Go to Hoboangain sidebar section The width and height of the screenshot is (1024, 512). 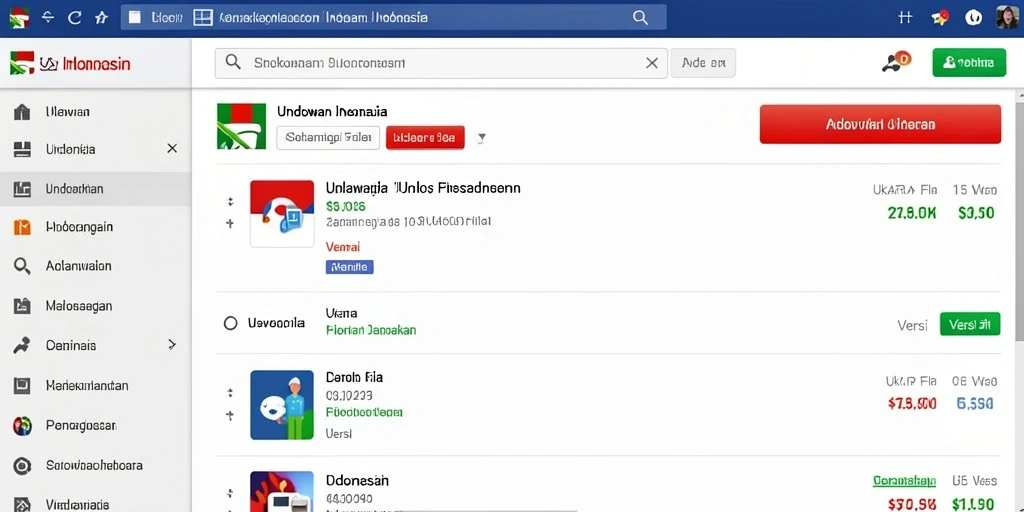click(x=95, y=227)
